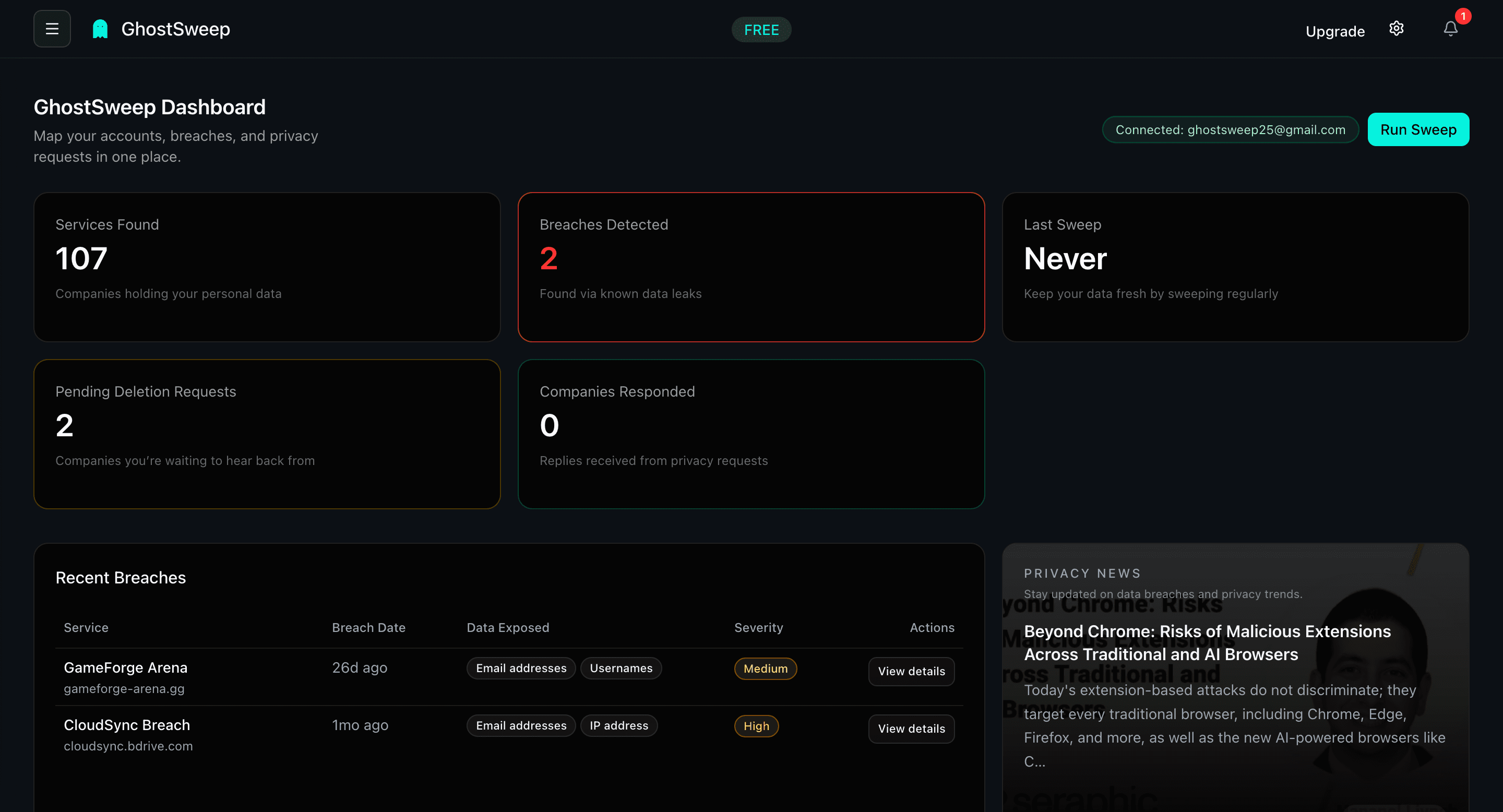Click the Medium severity pill
This screenshot has width=1503, height=812.
point(765,668)
